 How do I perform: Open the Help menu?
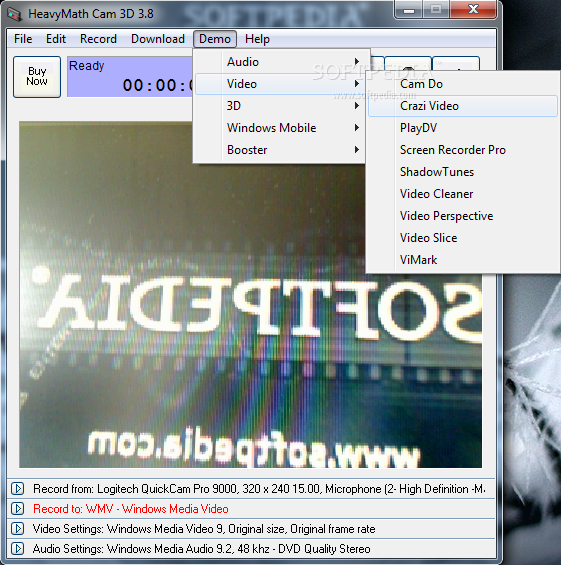point(257,39)
